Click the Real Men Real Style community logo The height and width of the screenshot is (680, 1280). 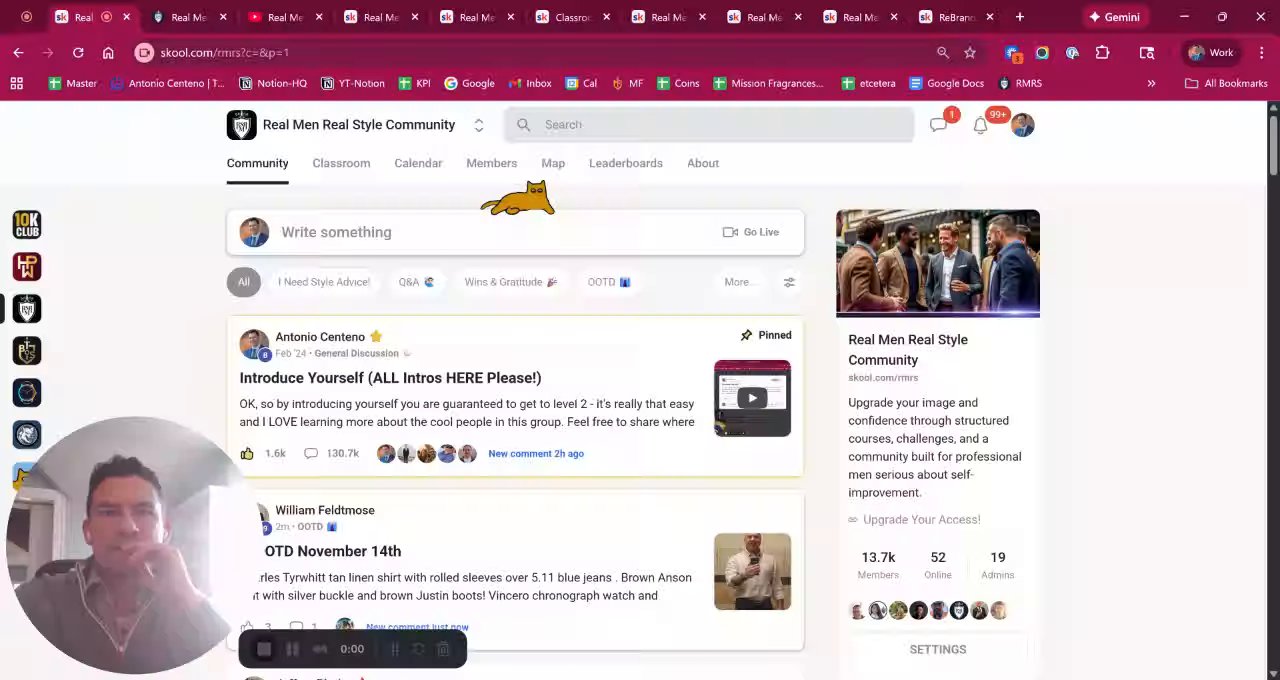[x=241, y=125]
